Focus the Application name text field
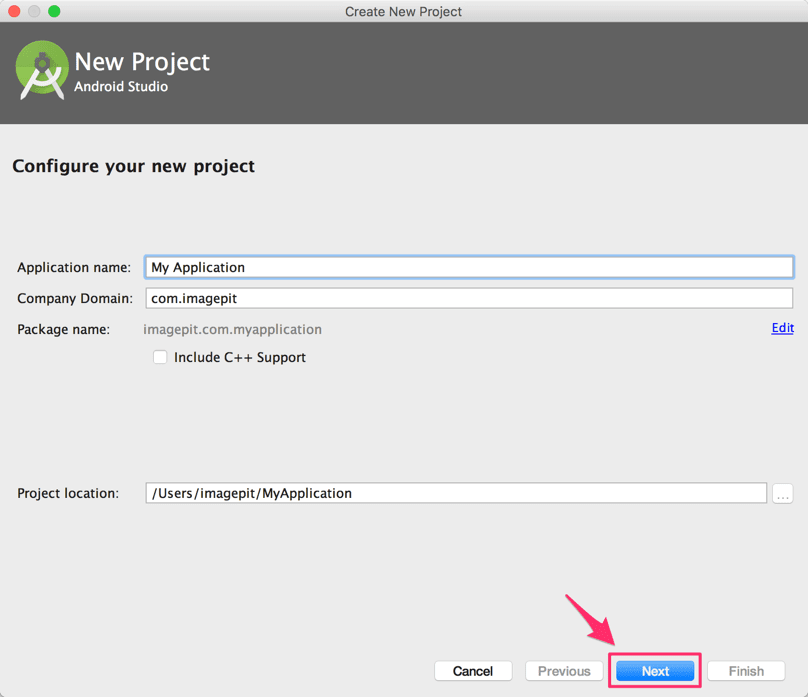The width and height of the screenshot is (808, 697). [469, 267]
